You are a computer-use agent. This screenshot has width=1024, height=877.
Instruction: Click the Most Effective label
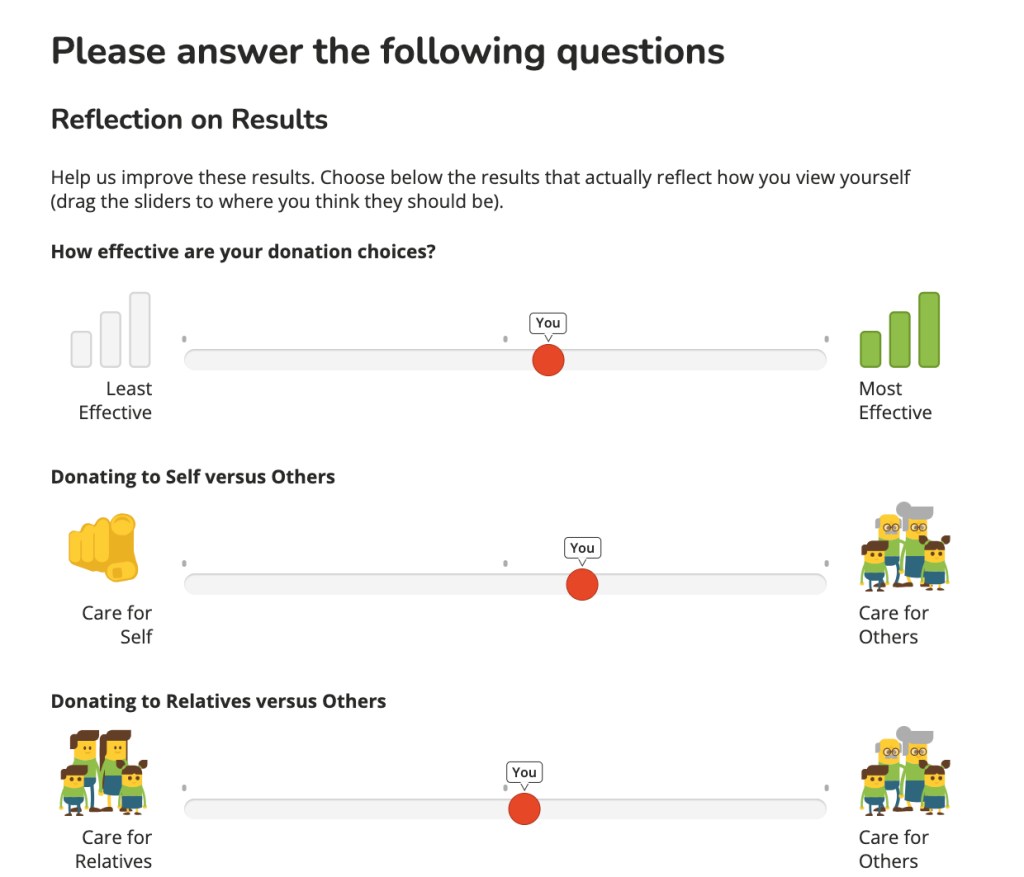[895, 401]
